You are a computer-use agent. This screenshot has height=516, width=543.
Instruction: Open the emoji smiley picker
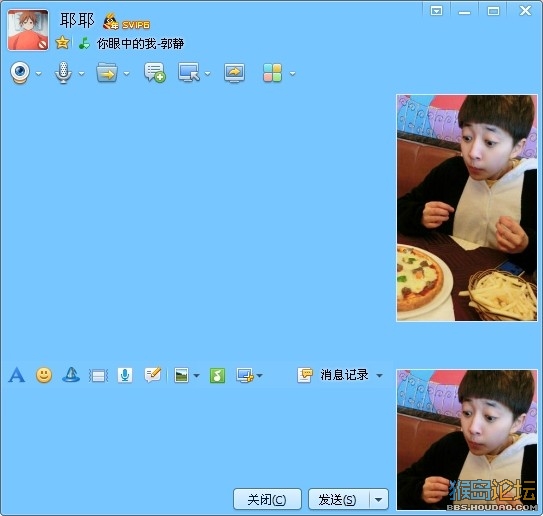click(44, 375)
